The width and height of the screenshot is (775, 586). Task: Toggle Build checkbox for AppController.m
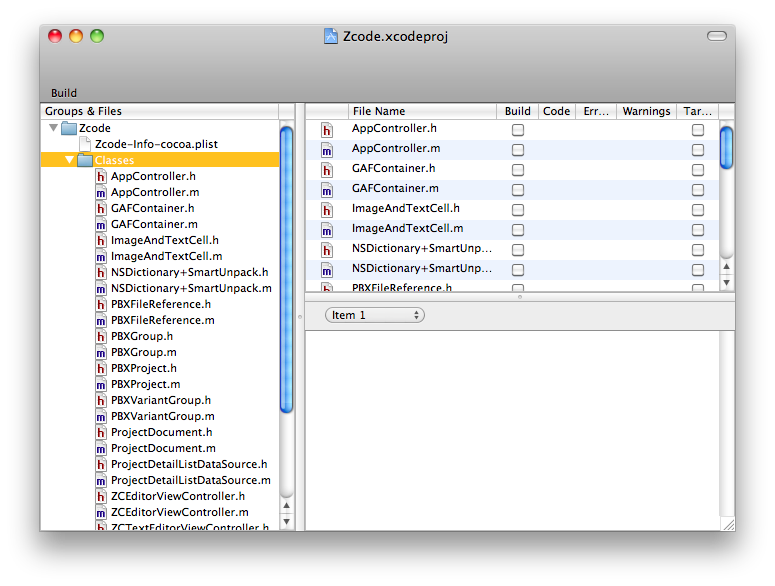517,150
